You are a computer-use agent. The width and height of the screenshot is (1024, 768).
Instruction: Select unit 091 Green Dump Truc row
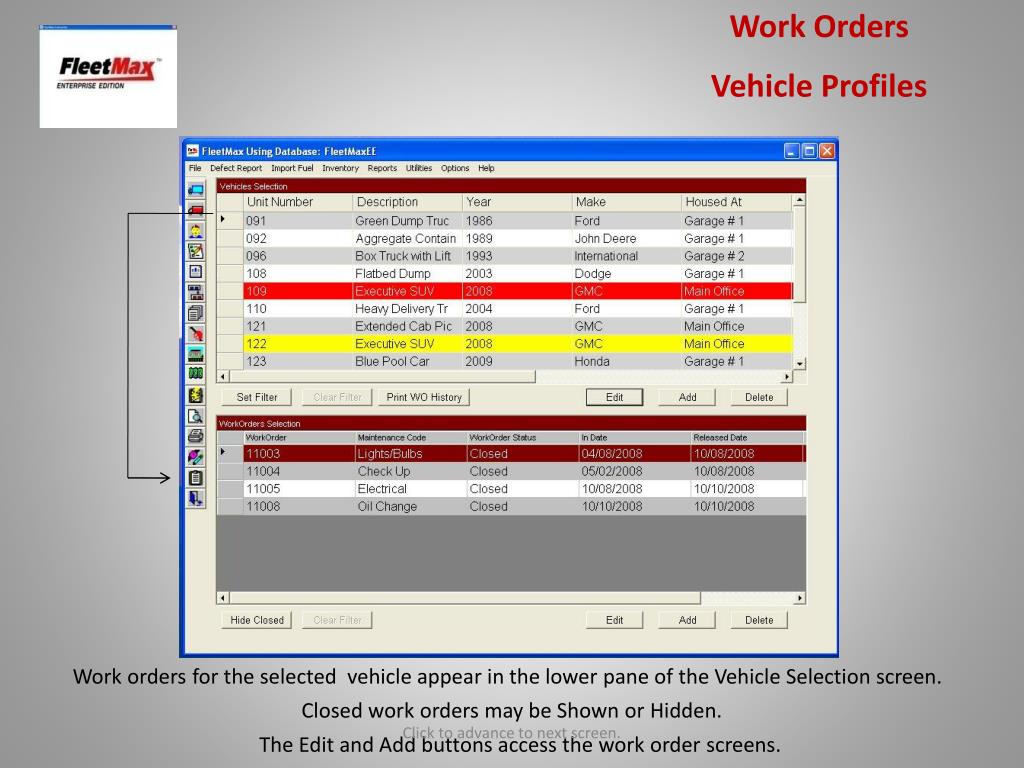tap(505, 221)
